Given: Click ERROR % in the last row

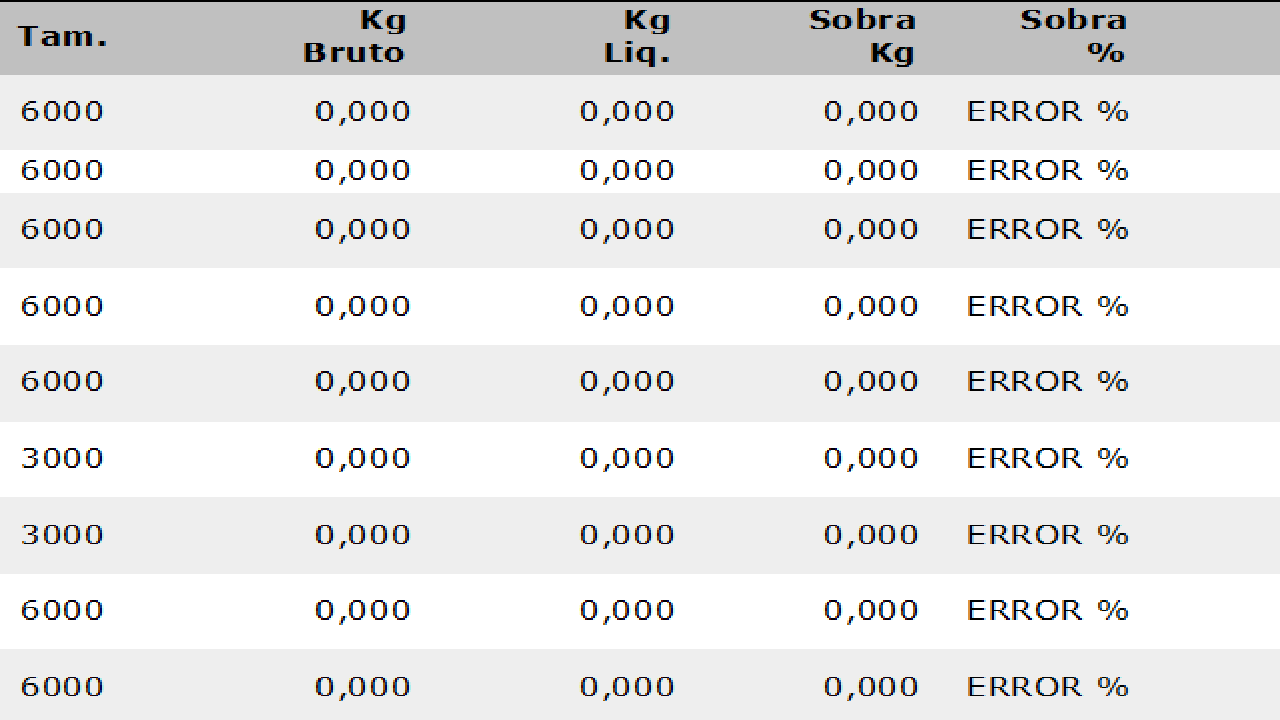Looking at the screenshot, I should (1047, 686).
